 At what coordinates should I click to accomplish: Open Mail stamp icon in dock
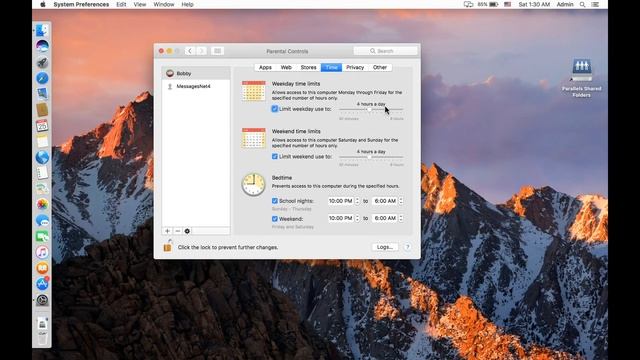[x=42, y=94]
